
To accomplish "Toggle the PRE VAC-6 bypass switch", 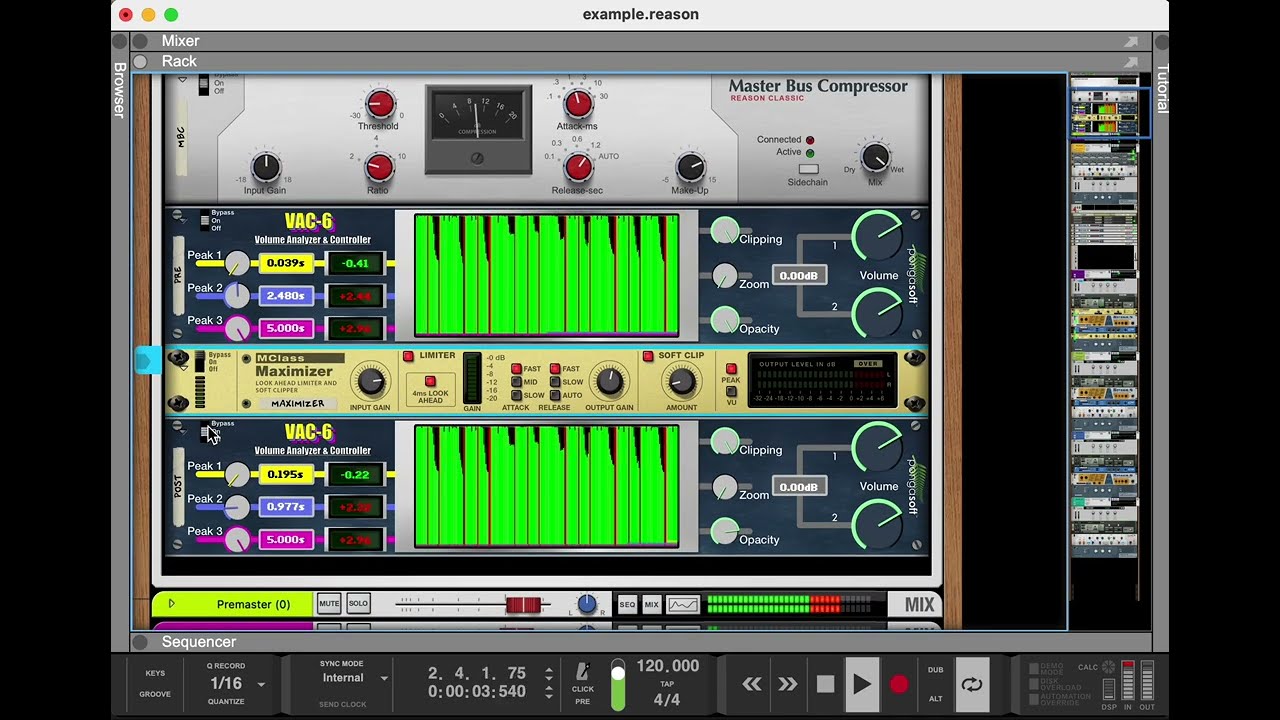I will pos(204,221).
